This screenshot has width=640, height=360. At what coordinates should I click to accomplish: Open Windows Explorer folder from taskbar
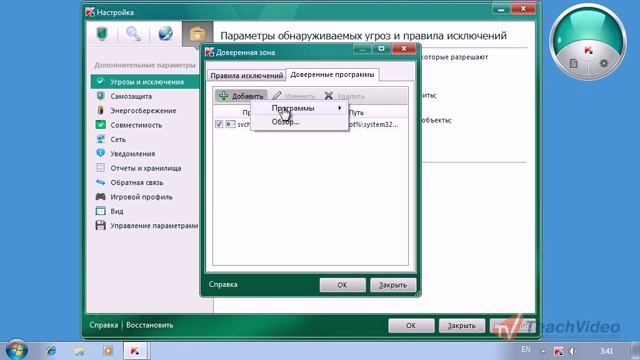(80, 351)
